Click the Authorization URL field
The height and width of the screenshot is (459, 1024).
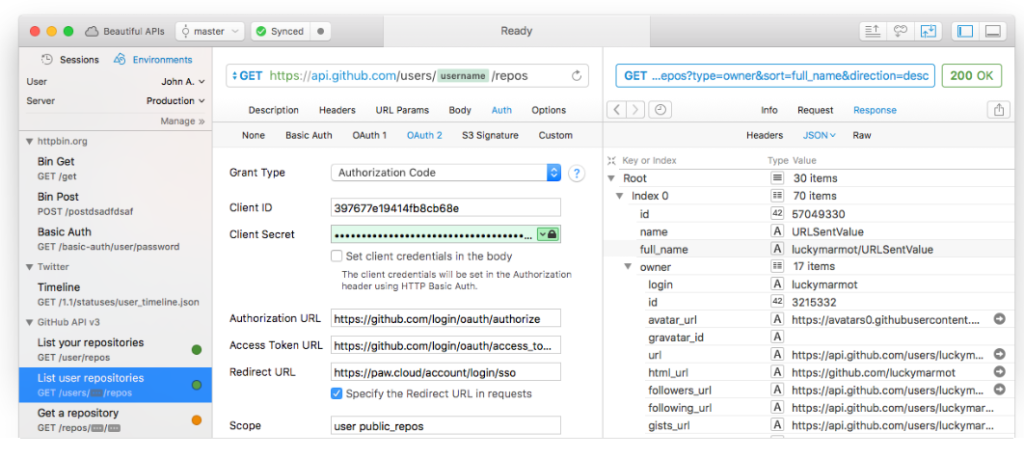click(446, 319)
